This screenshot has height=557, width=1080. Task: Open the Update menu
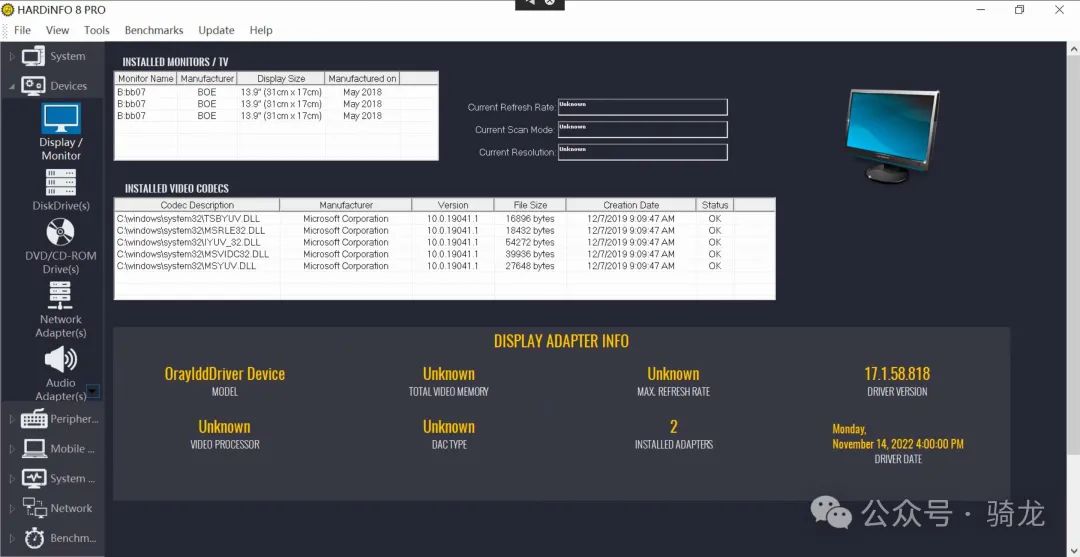(x=216, y=30)
